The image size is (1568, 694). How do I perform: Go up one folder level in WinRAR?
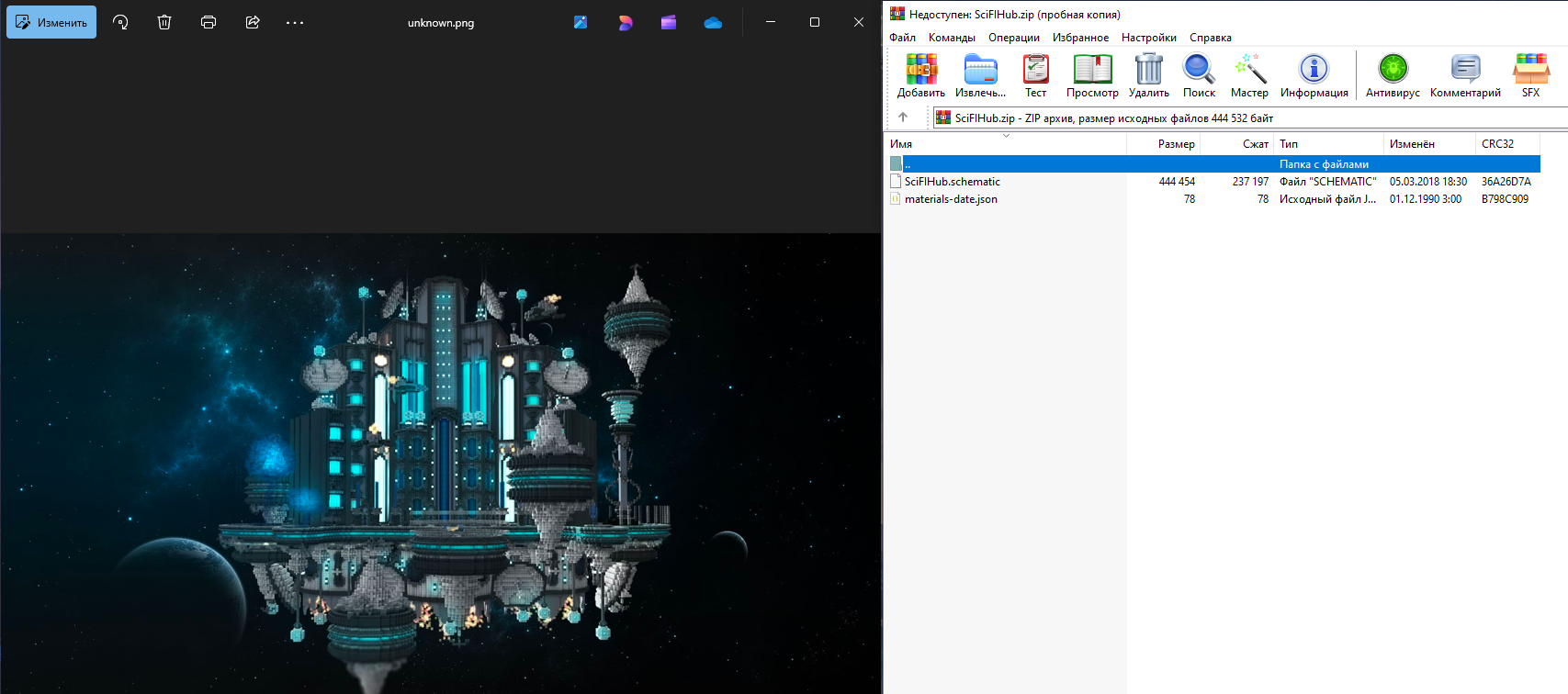coord(903,118)
